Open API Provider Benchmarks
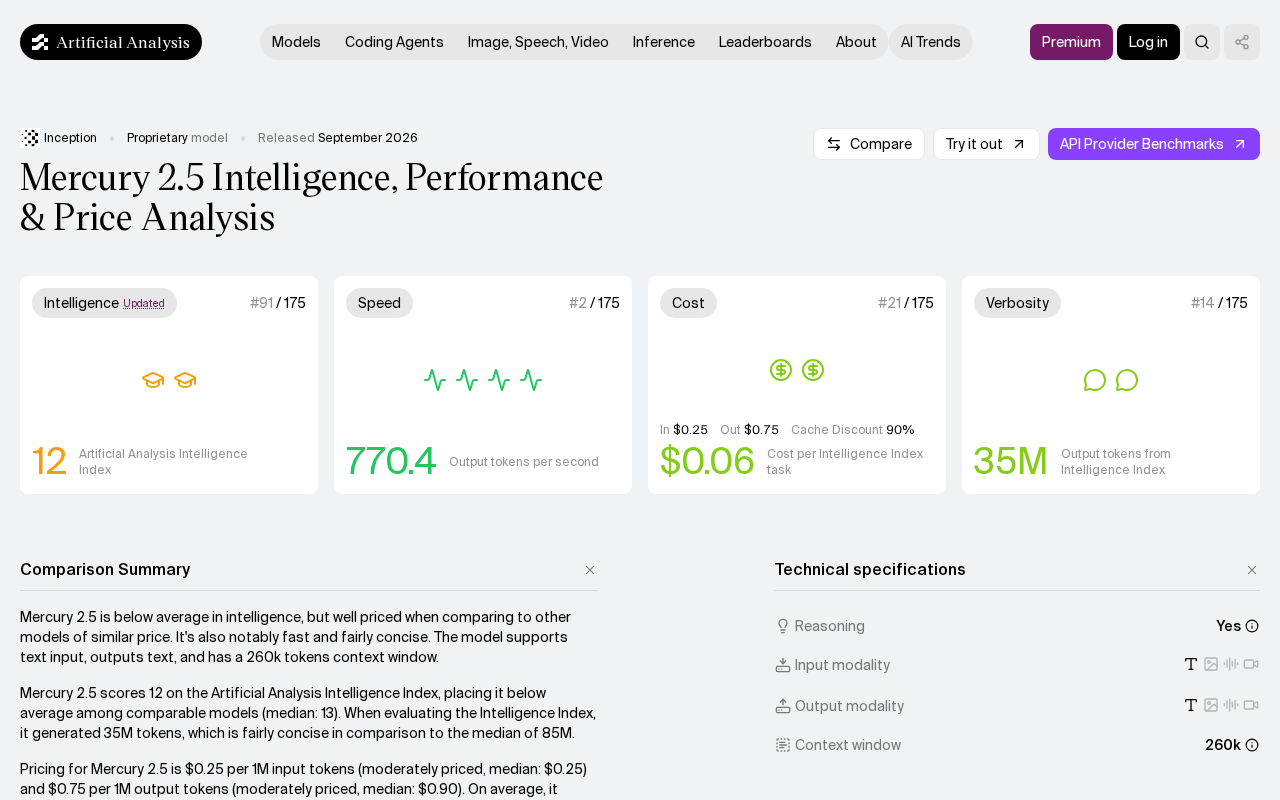The image size is (1280, 800). click(x=1154, y=144)
